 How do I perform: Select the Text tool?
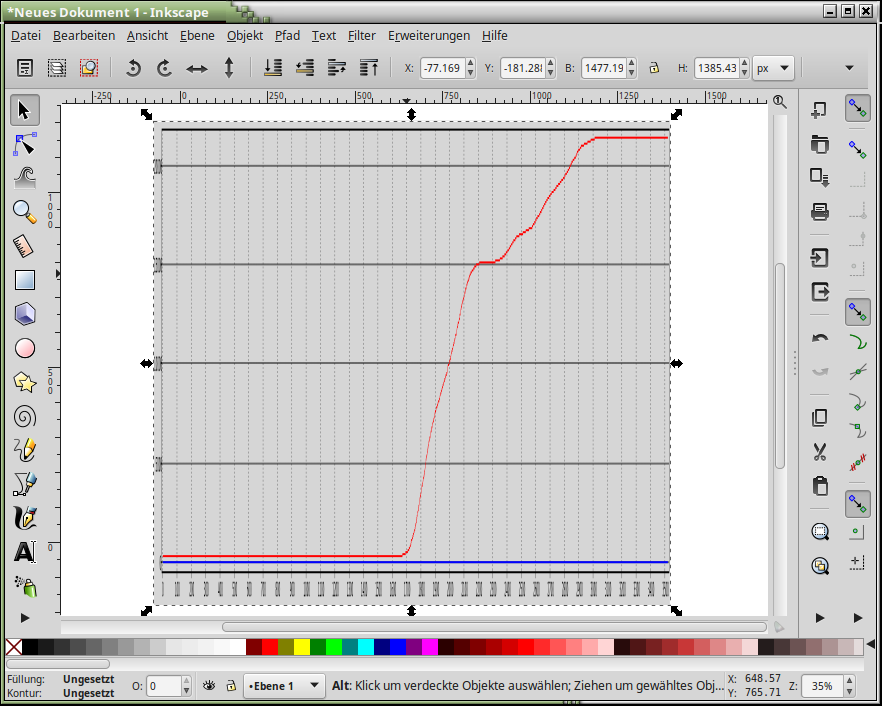(x=25, y=552)
